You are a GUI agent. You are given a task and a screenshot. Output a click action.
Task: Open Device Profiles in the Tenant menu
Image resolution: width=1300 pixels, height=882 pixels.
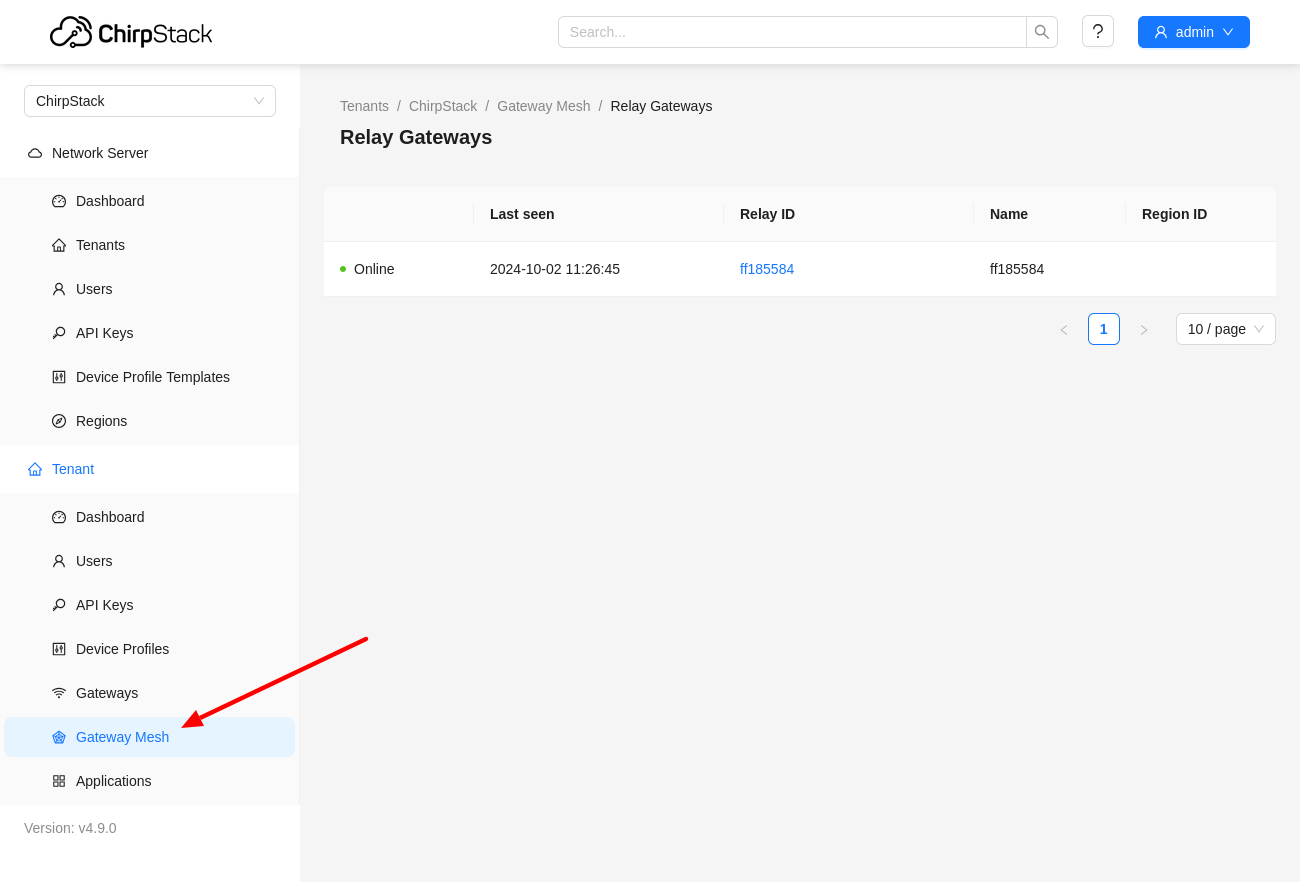pos(122,649)
